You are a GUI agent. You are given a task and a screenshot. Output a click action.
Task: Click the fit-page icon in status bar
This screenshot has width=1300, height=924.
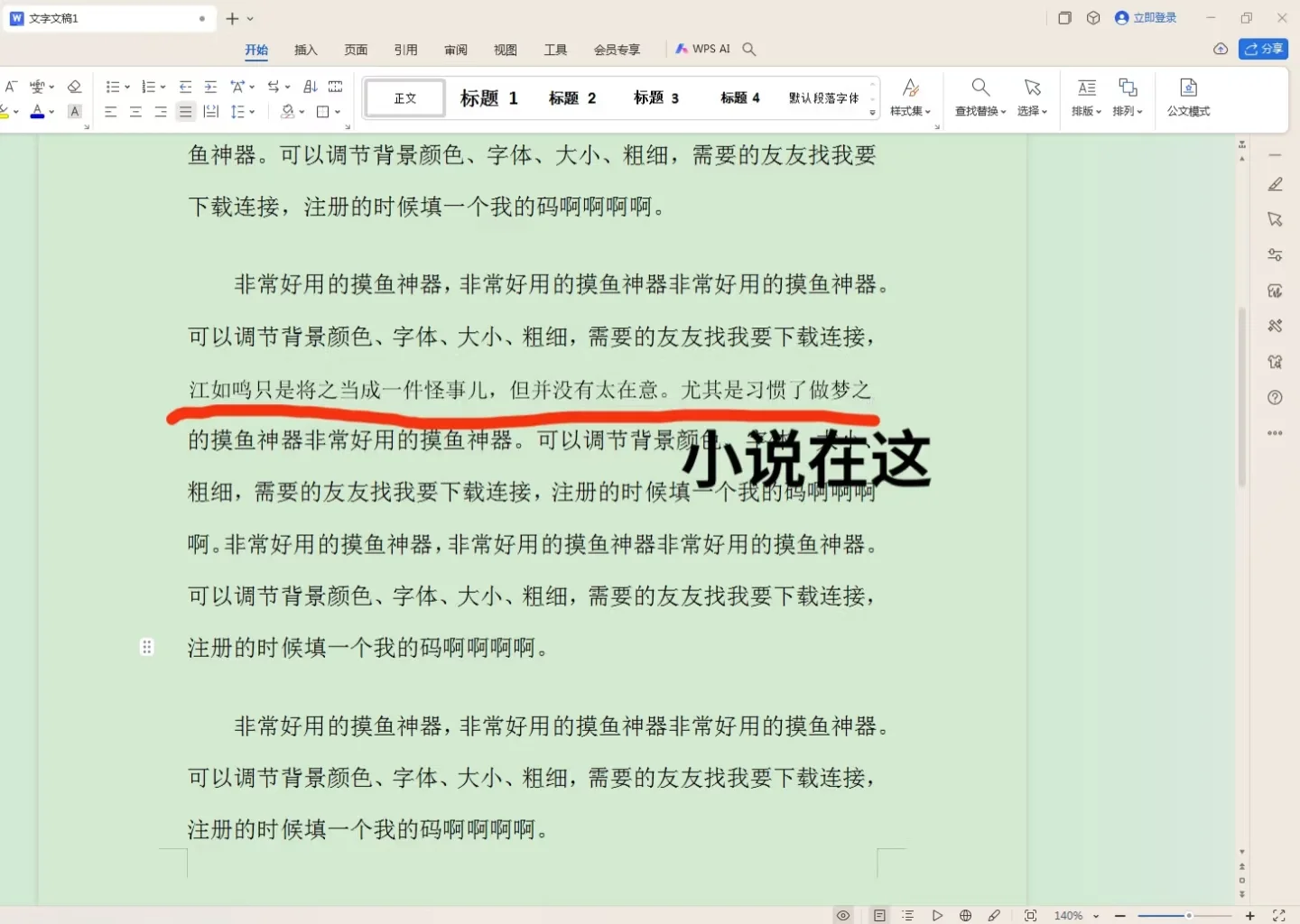[x=1030, y=915]
